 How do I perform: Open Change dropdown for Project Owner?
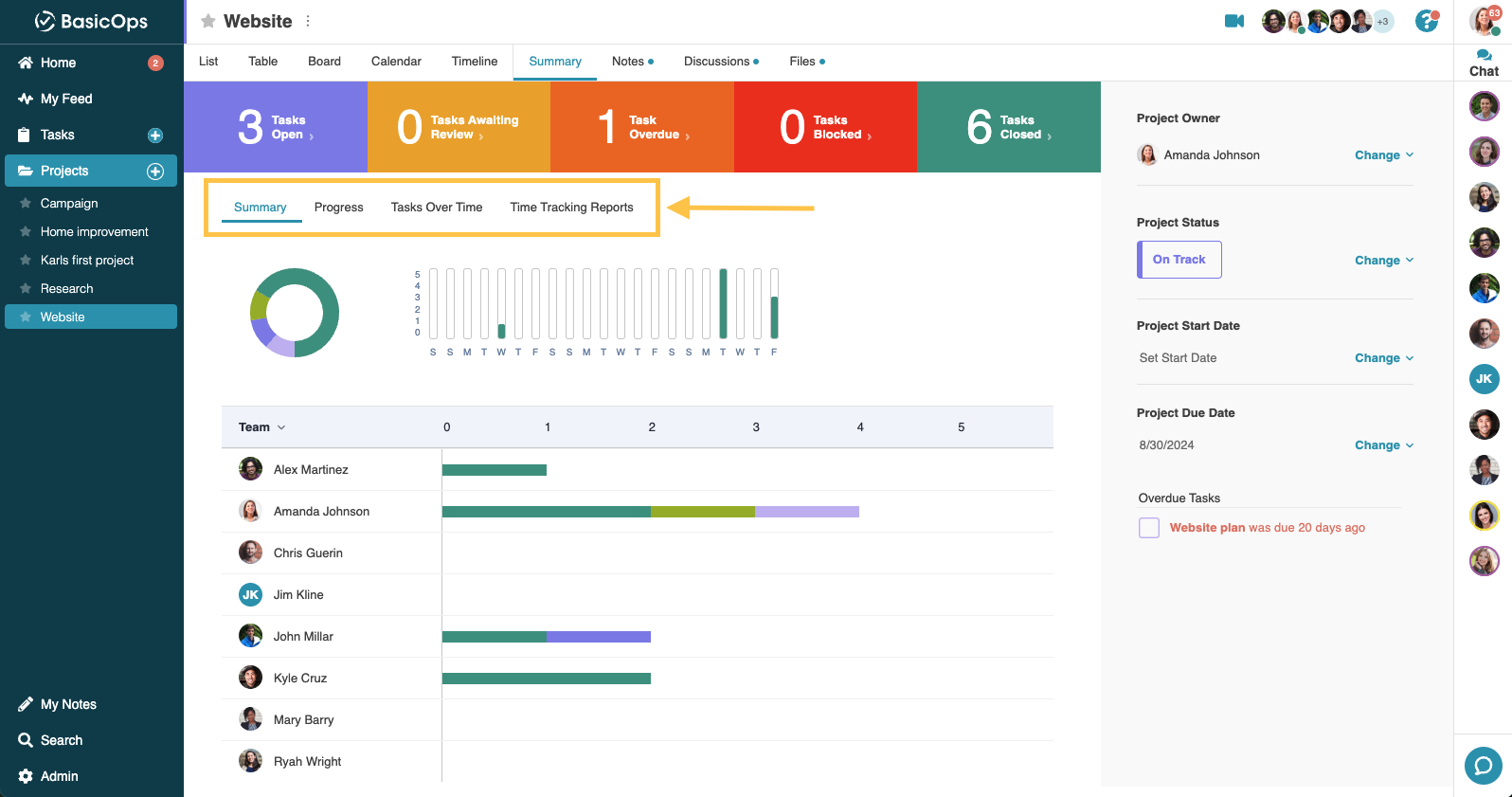(x=1383, y=155)
